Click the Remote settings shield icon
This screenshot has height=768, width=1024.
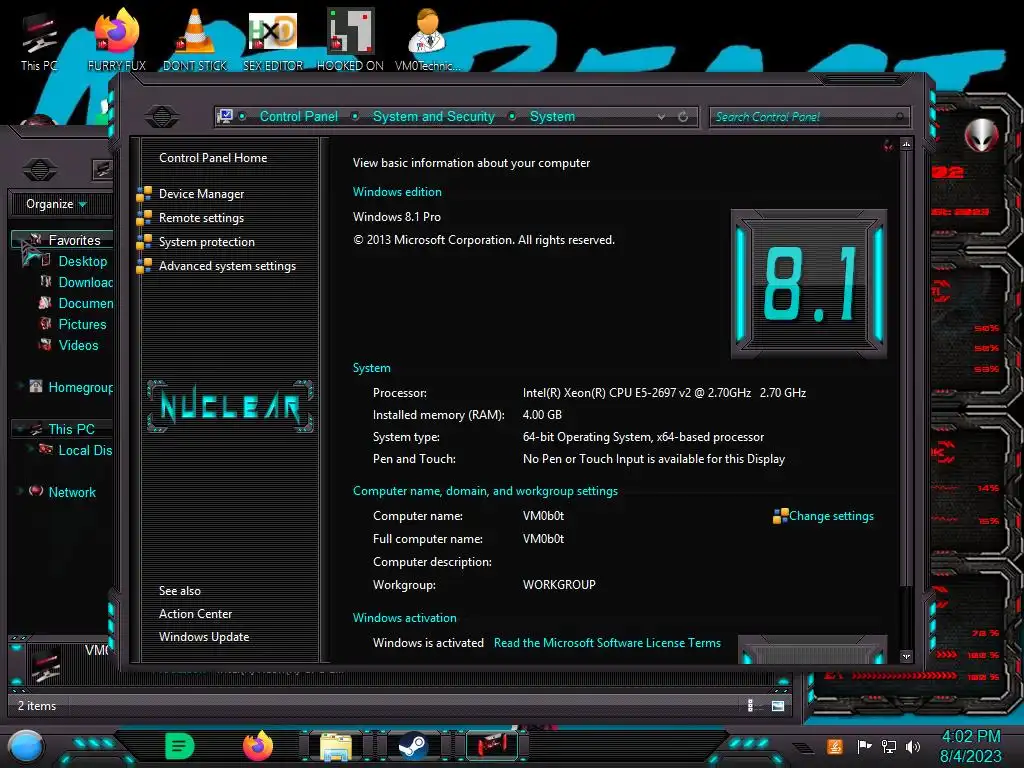pos(144,217)
